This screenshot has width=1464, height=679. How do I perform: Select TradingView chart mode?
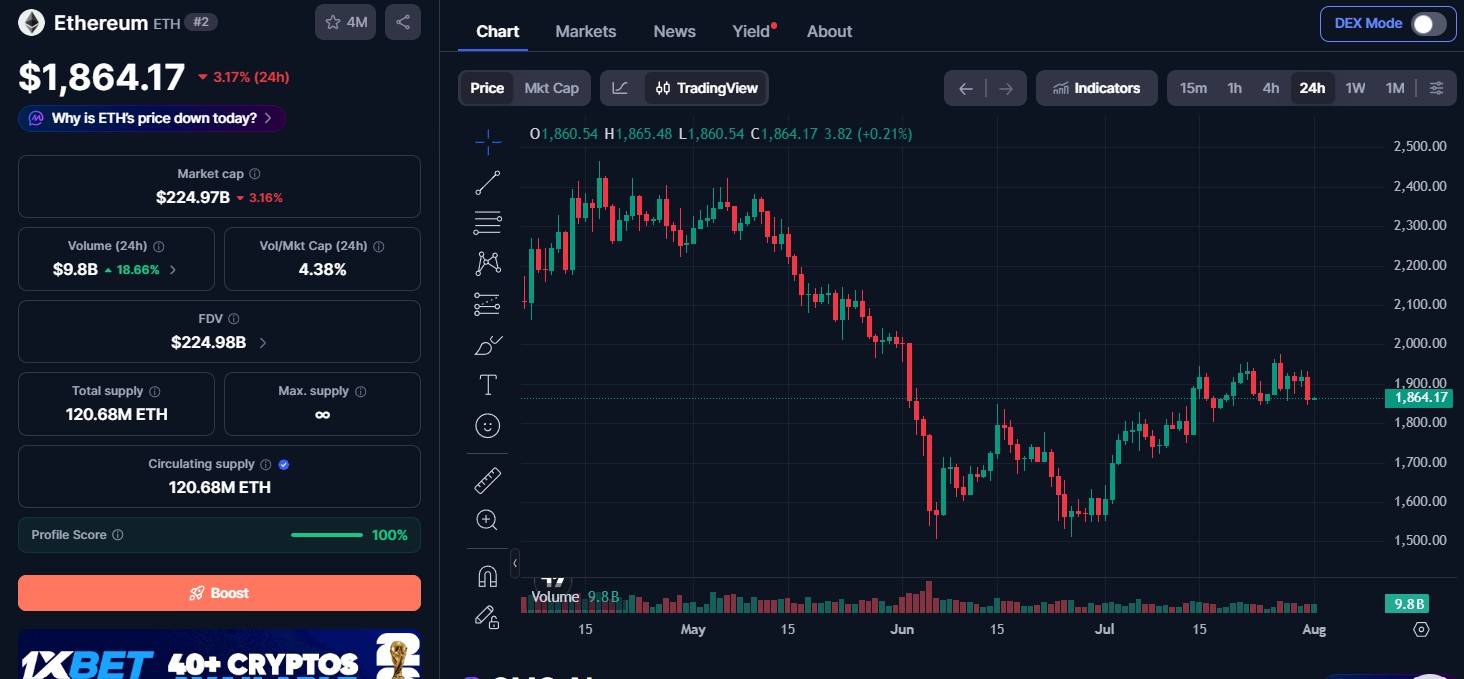click(x=706, y=88)
